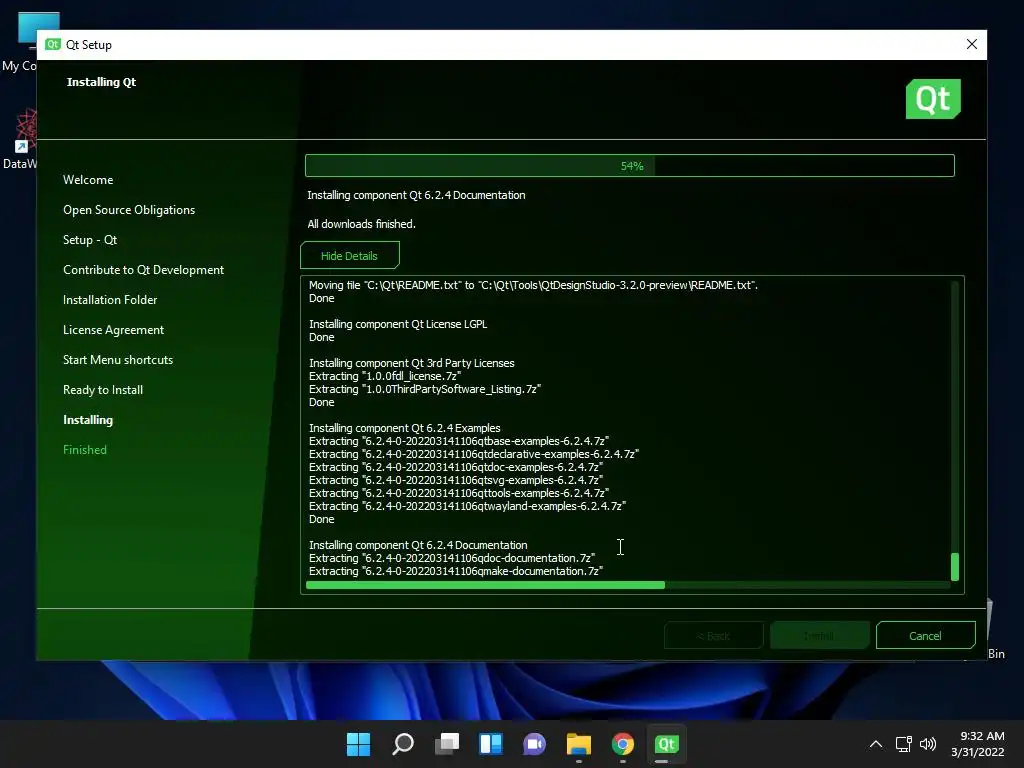Click 'Installing component Qt 6.2.4 Documentation' status above details
Screen dimensions: 1024x768
point(417,195)
